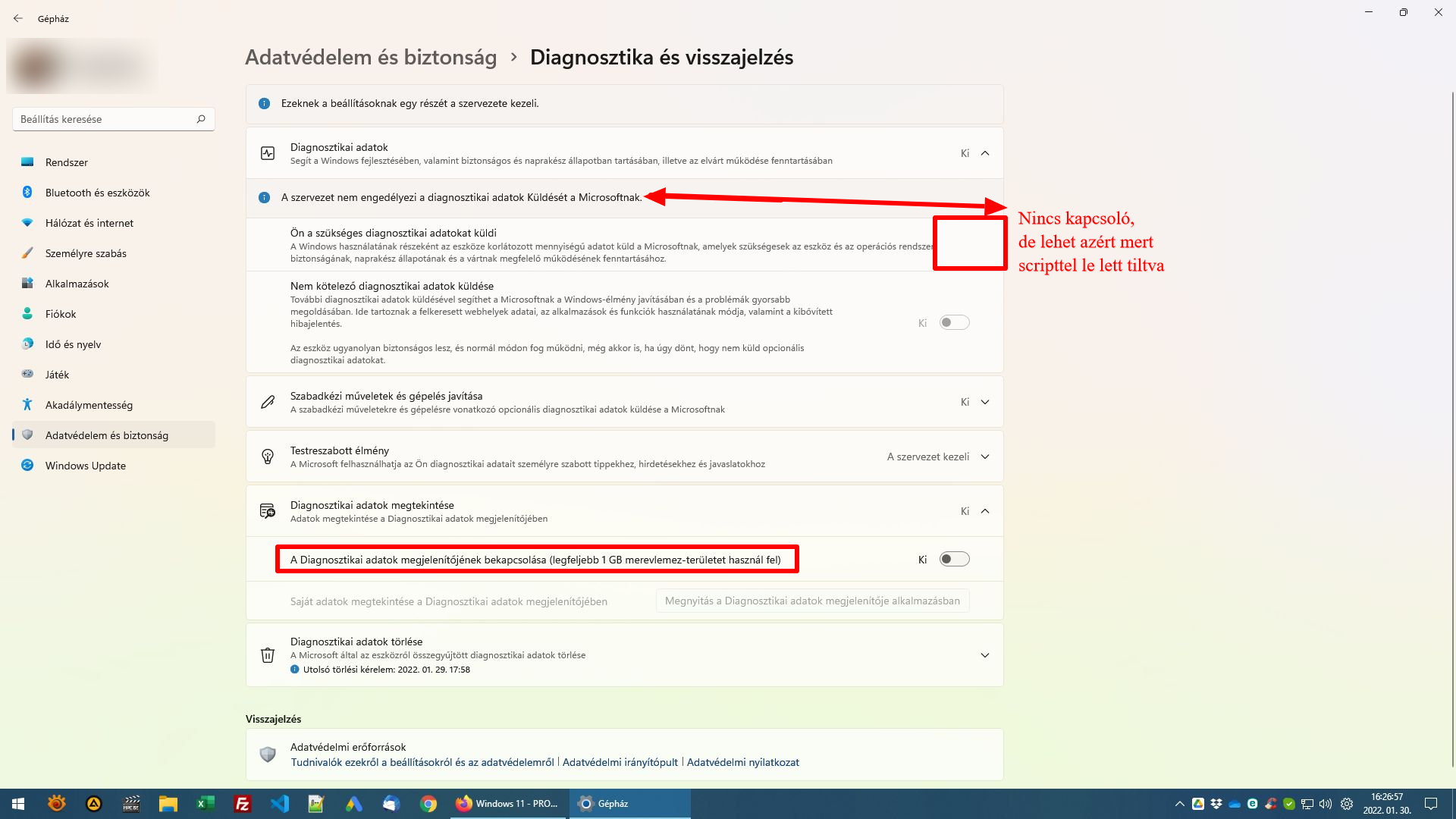Select Adatvédelem és biztonság in sidebar

pyautogui.click(x=114, y=435)
